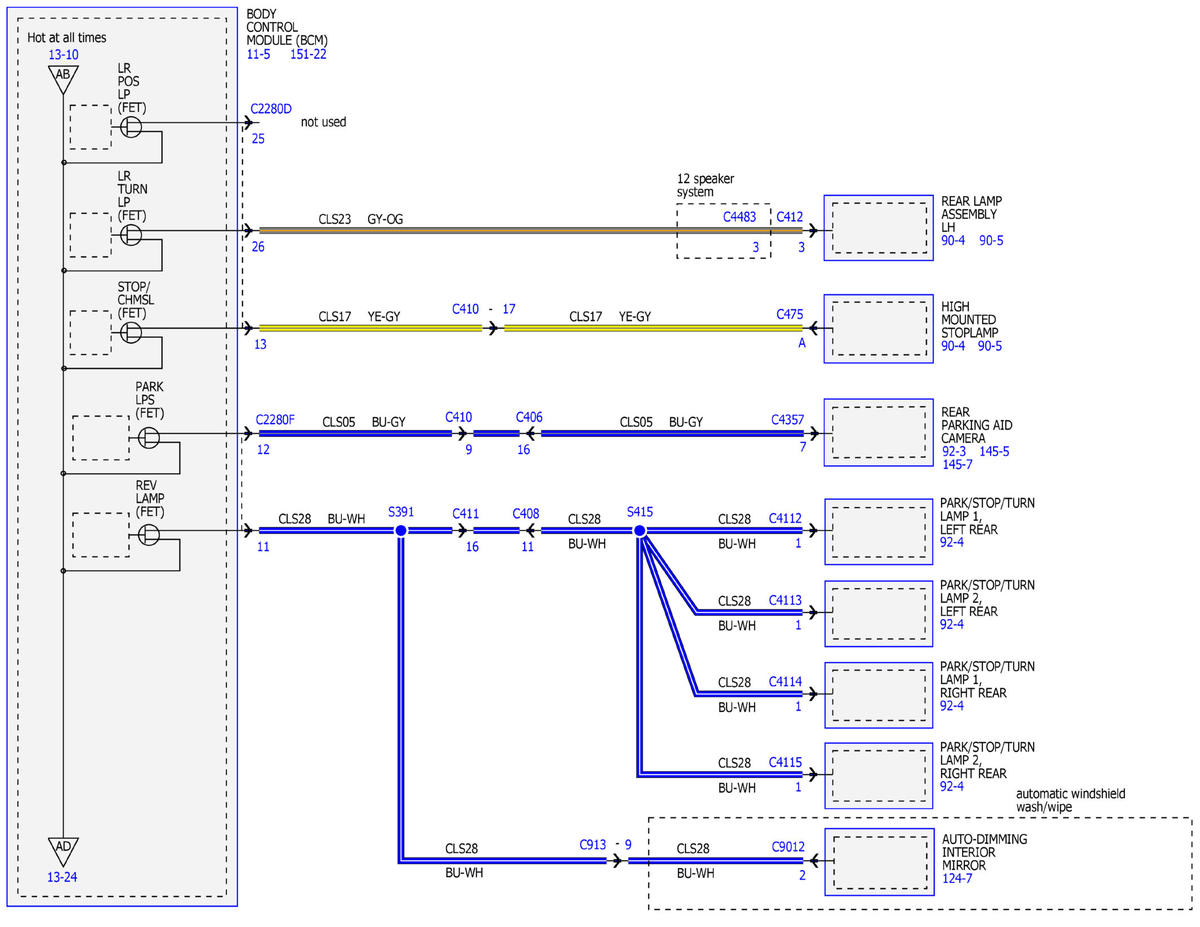Open connector C4115 reference

coord(785,763)
